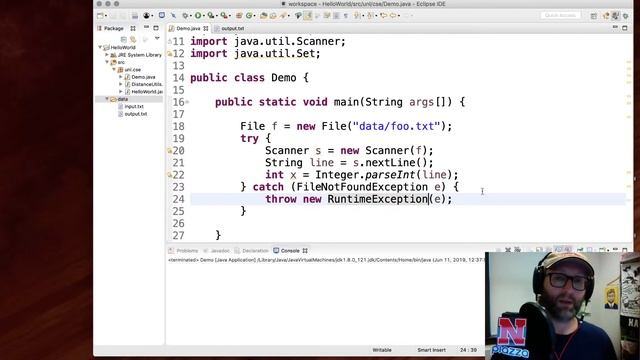
Task: Open the Package Explorer view menu arrow
Action: pos(157,38)
